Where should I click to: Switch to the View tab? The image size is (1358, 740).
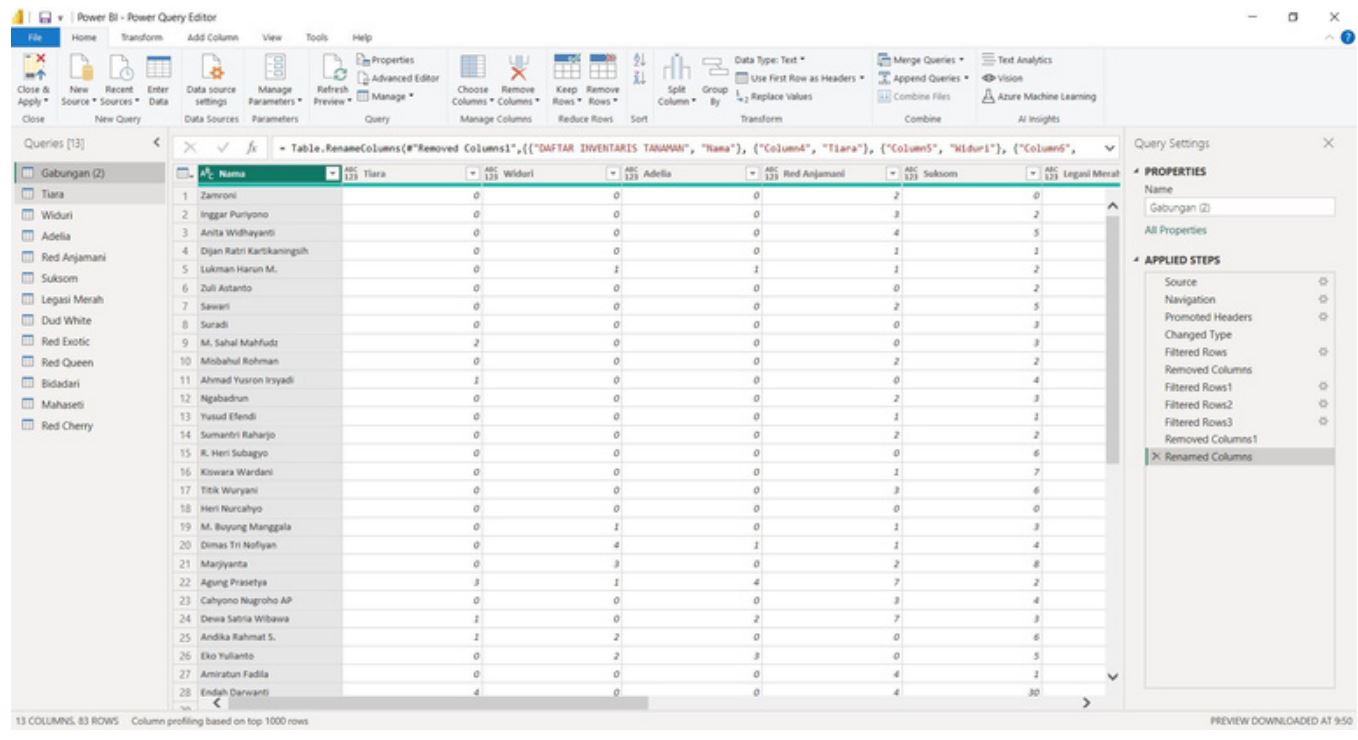coord(272,37)
